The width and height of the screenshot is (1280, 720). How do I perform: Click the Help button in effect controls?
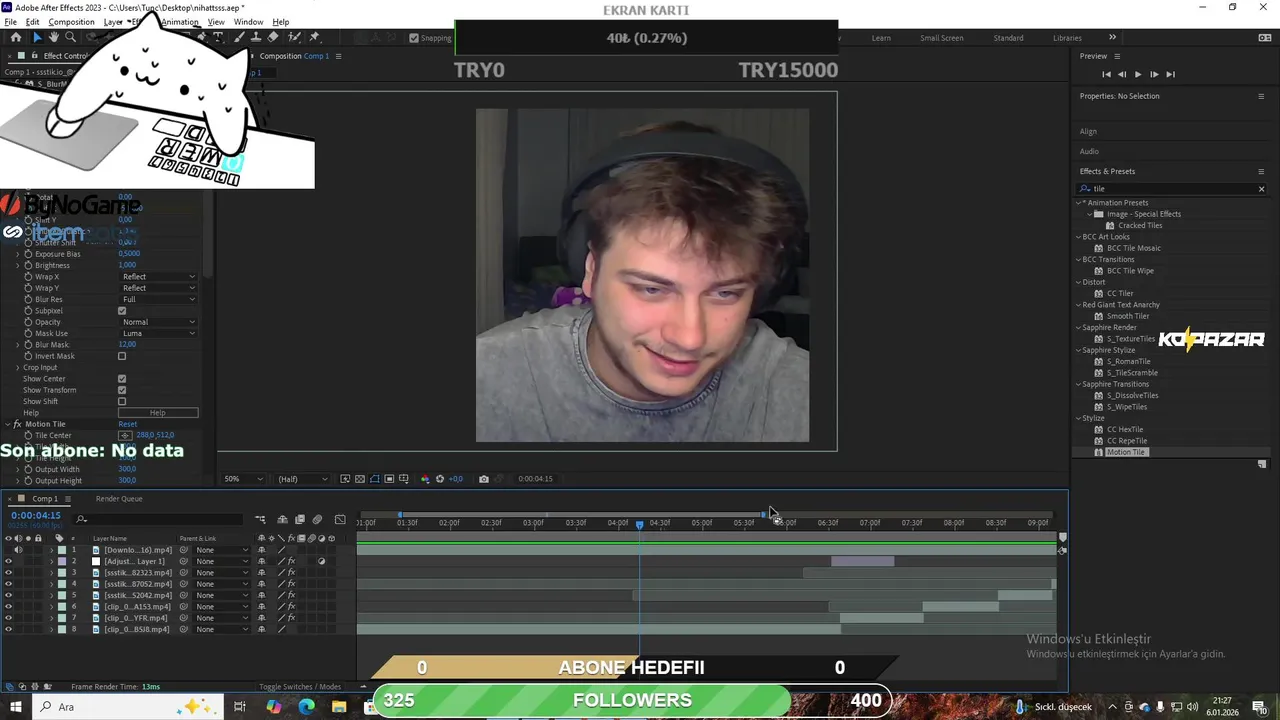pyautogui.click(x=158, y=413)
